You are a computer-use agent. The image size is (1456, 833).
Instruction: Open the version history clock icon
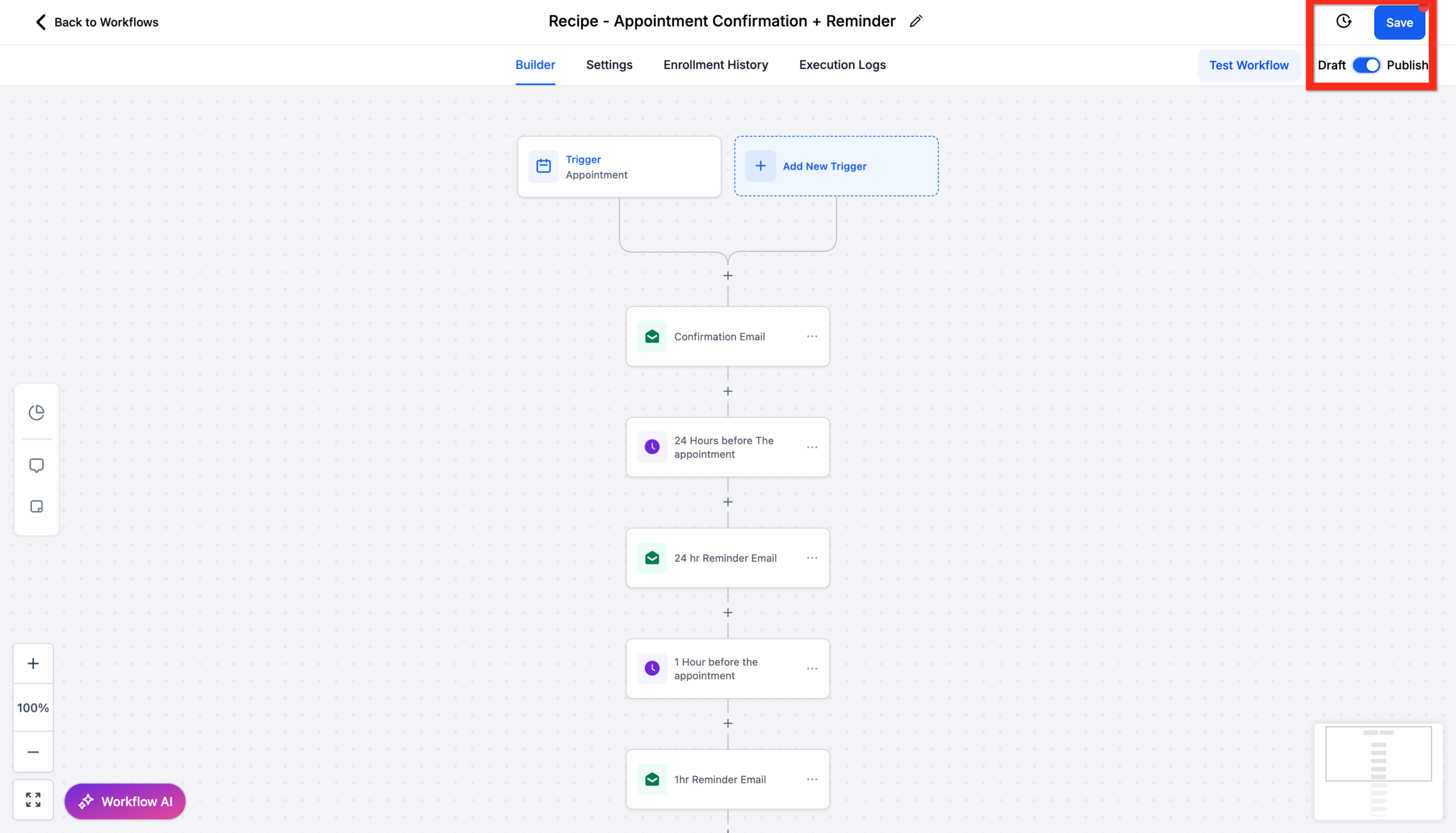1343,21
